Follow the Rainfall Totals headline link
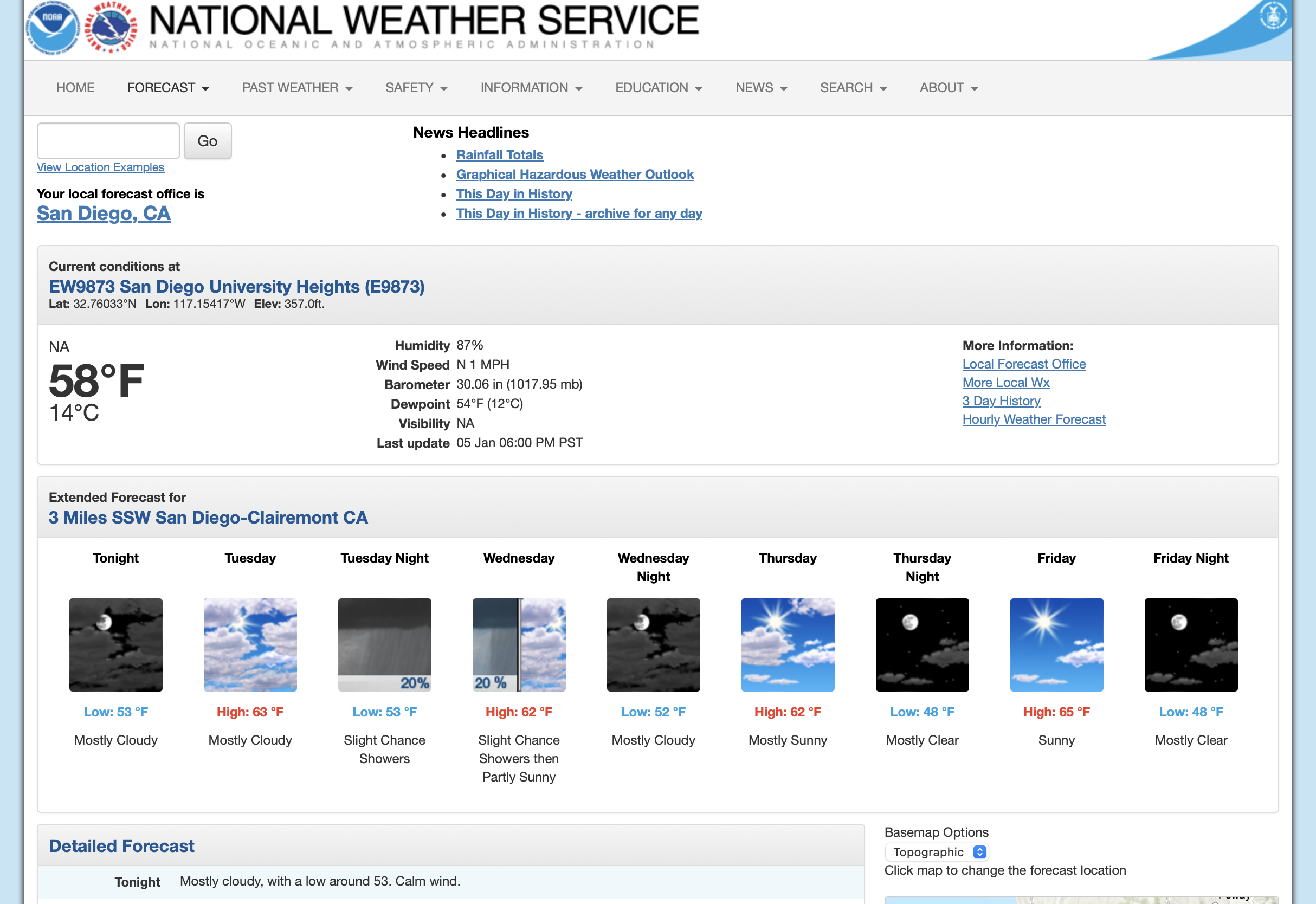Screen dimensions: 1316x904 click(x=499, y=154)
